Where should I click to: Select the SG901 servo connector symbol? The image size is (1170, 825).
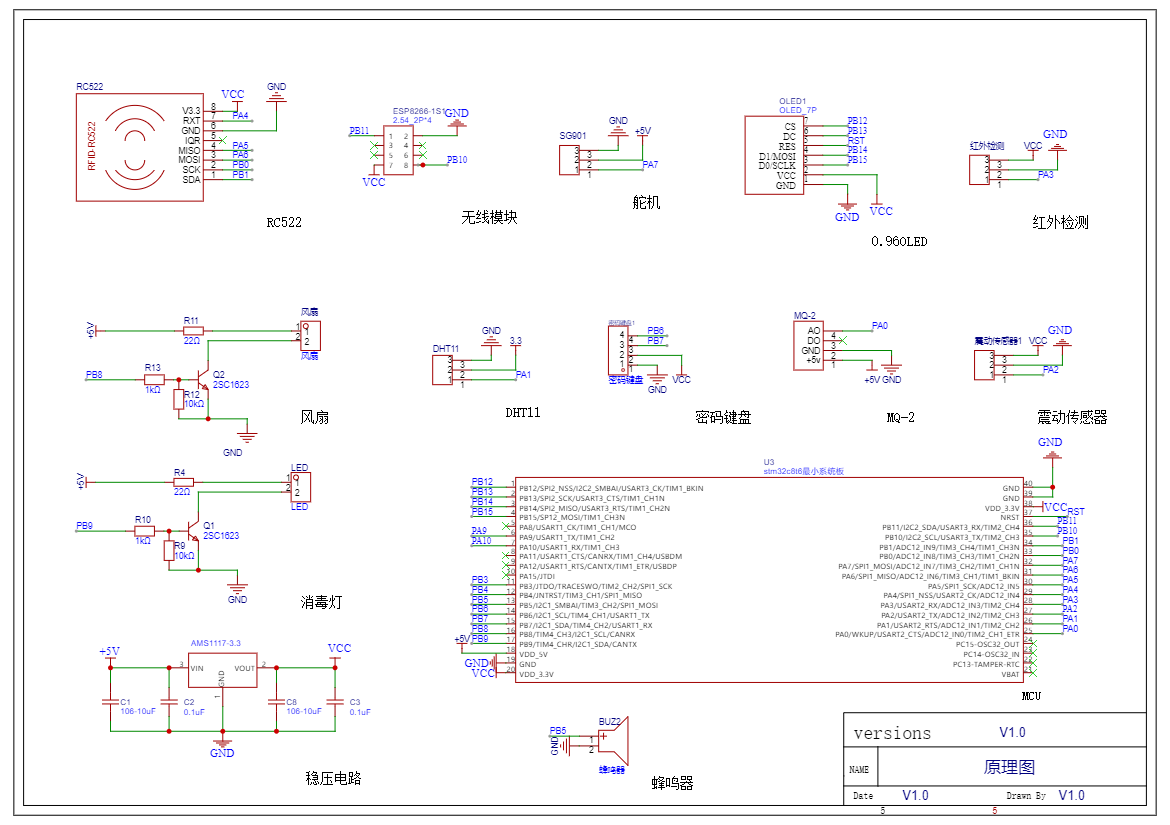pyautogui.click(x=569, y=160)
